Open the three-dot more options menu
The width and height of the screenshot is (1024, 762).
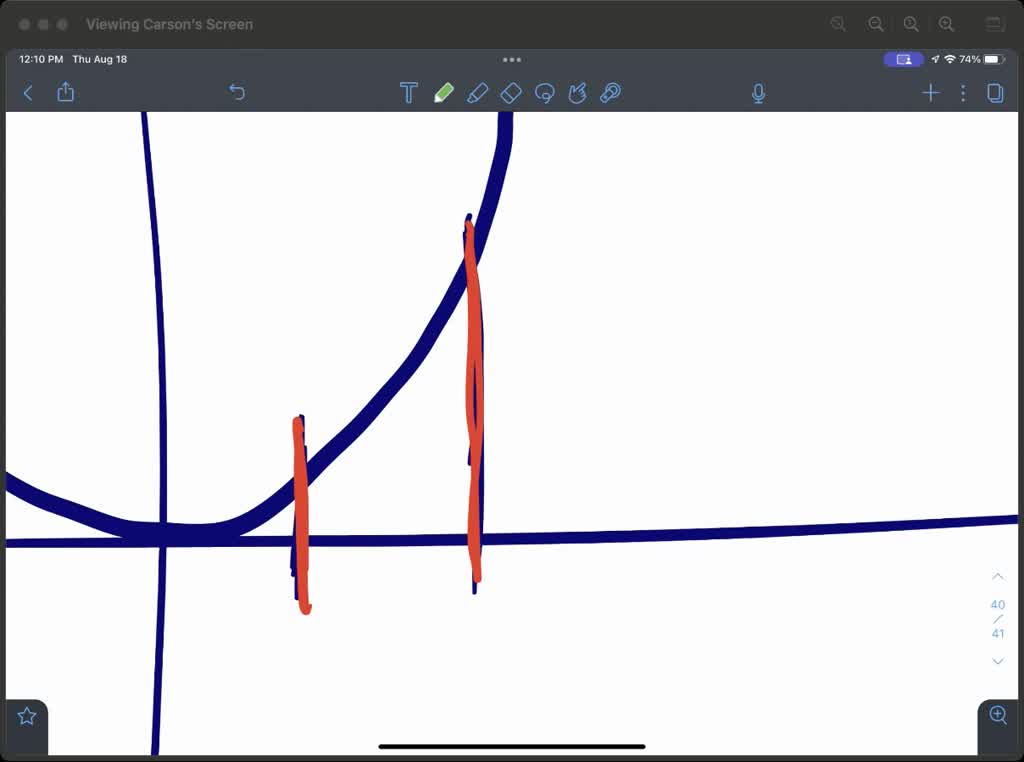pyautogui.click(x=962, y=92)
